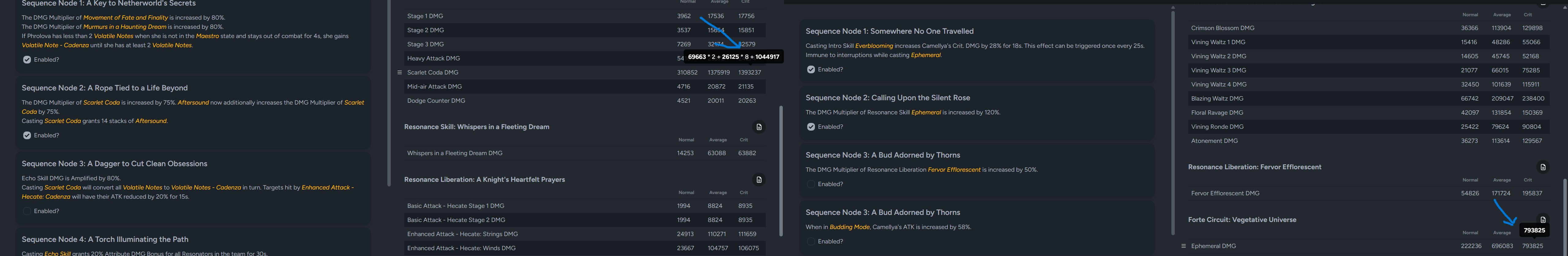Select the Blazing Waltz DMG row
Viewport: 1568px width, 256px height.
tap(1369, 98)
